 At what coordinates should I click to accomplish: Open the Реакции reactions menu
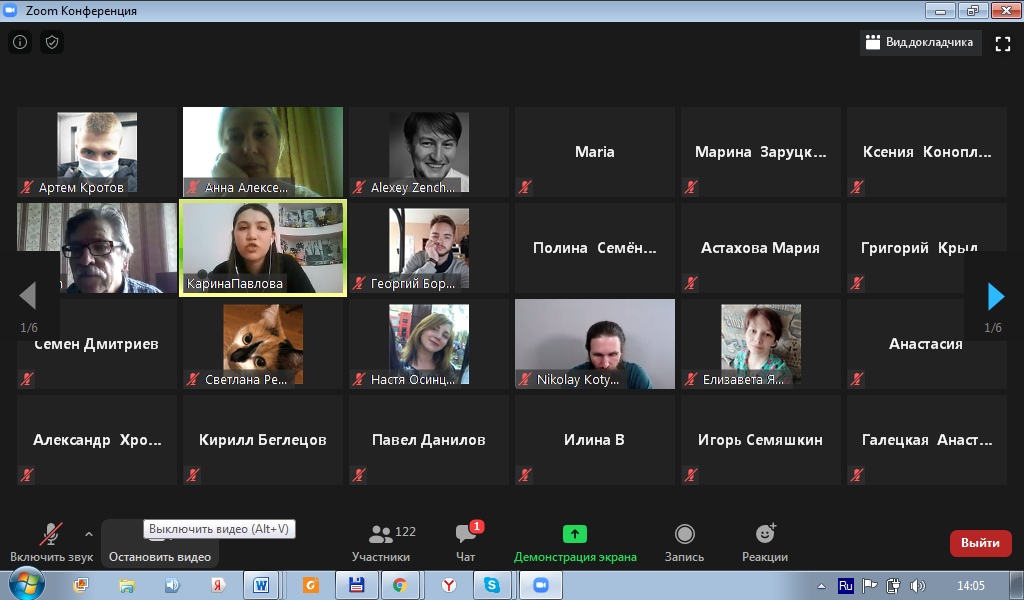pos(765,543)
